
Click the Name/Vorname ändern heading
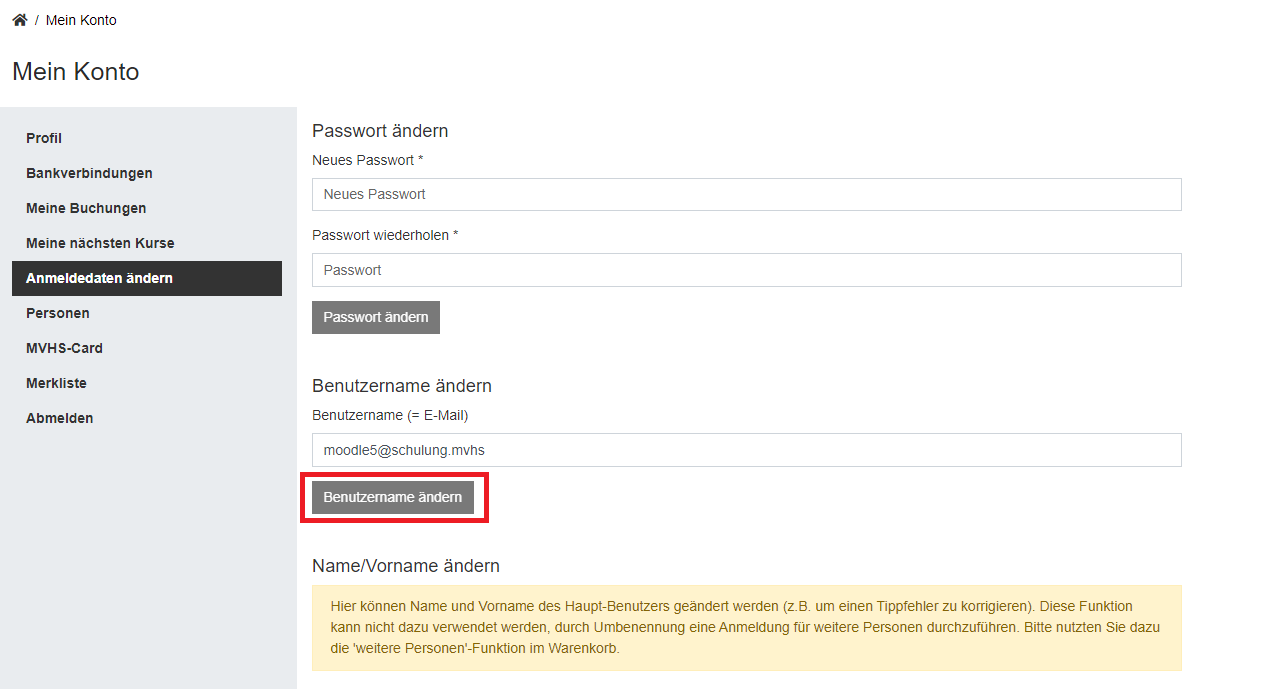click(x=406, y=566)
